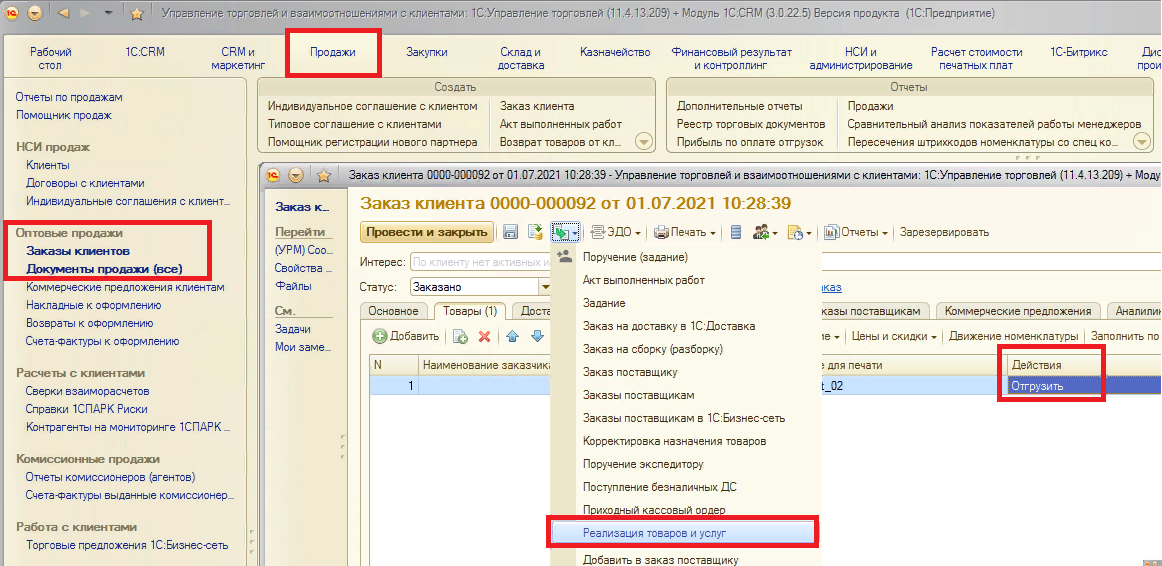Click the copy row icon next to Добавить

[460, 337]
